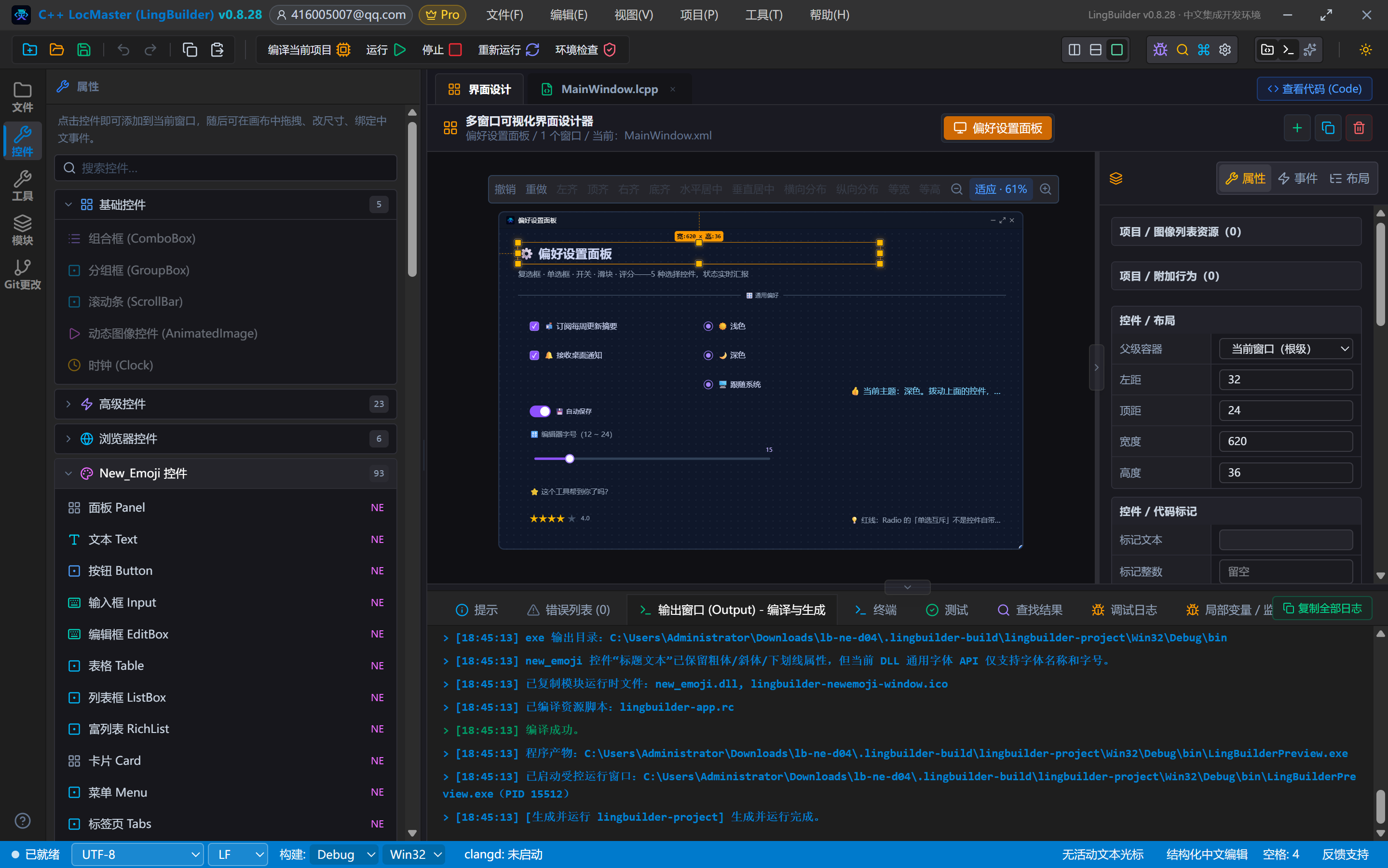Screen dimensions: 1388x868
Task: Switch to the 错误列表 (0) tab
Action: coord(568,610)
